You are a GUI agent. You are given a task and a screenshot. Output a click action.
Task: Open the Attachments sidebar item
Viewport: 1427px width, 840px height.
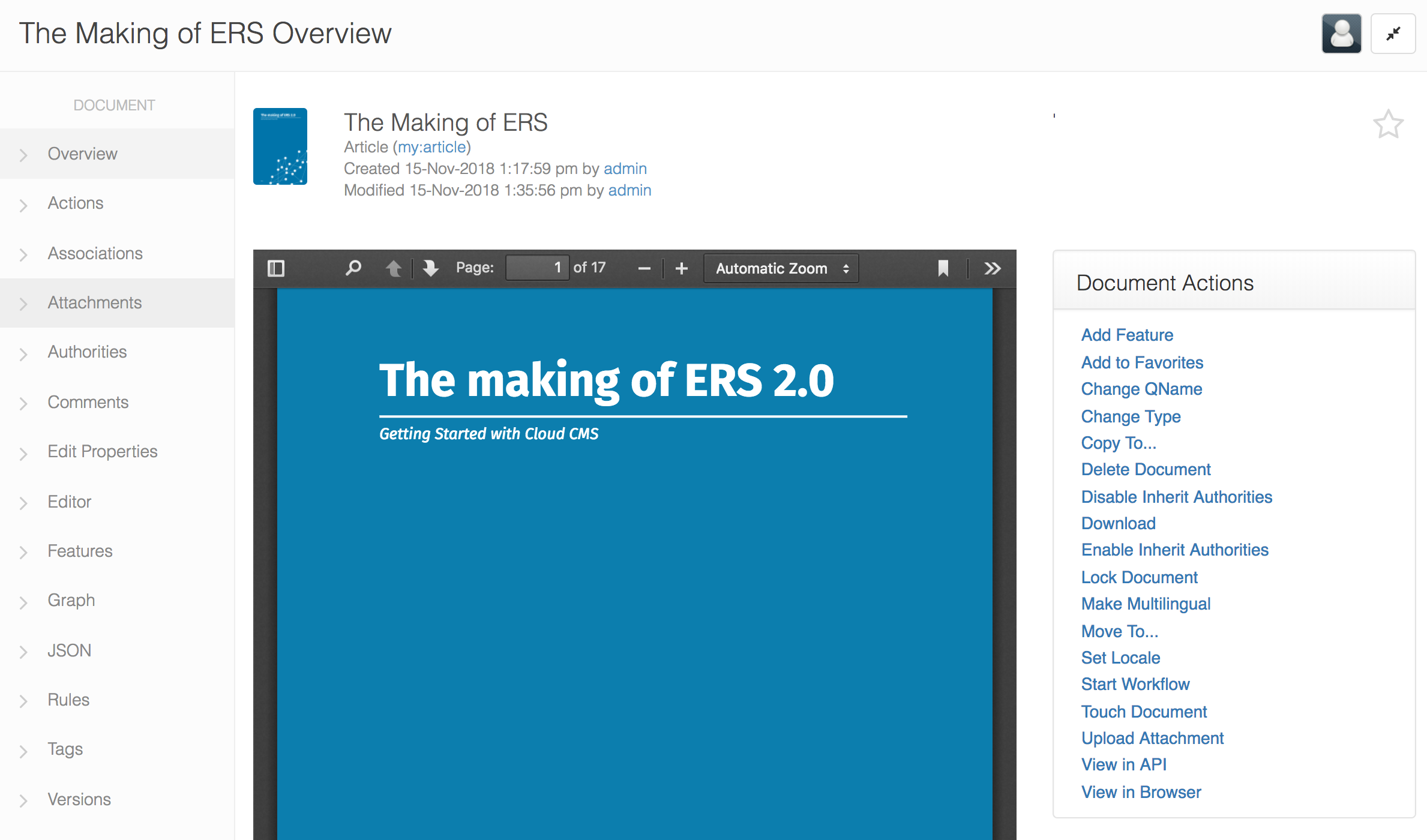click(x=117, y=303)
